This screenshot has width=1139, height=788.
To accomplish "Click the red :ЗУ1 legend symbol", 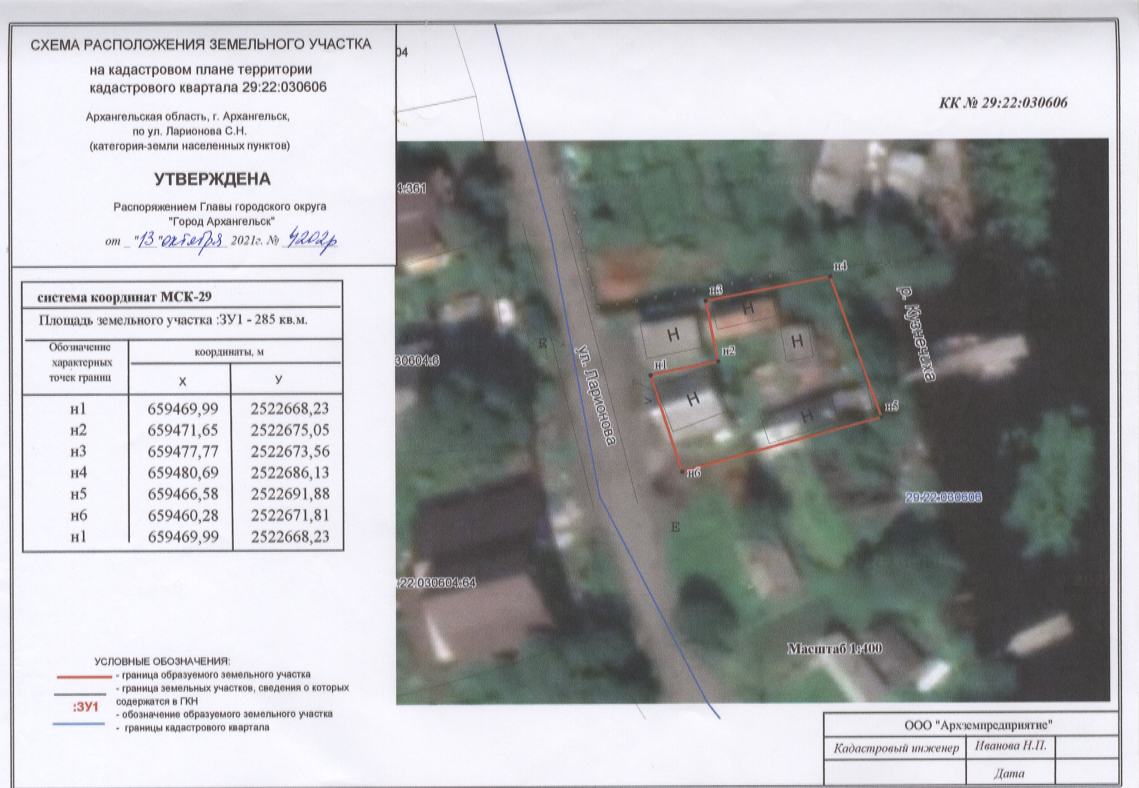I will tap(86, 707).
